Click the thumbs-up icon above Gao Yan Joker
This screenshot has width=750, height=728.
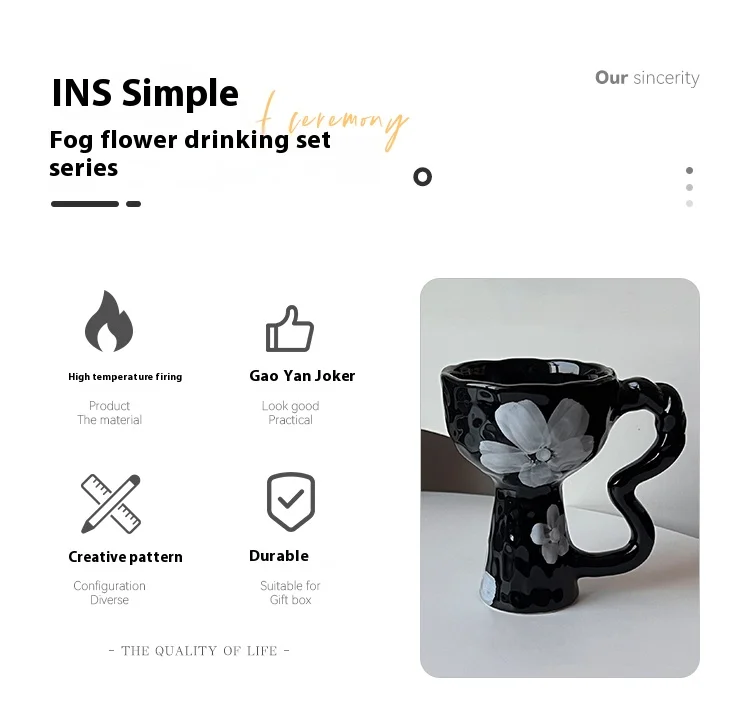coord(290,329)
